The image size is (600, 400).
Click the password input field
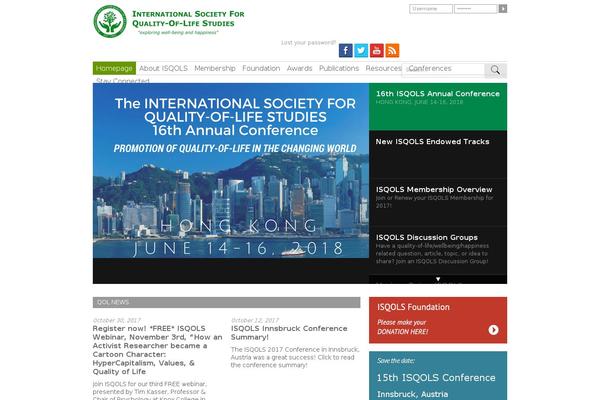click(x=476, y=8)
